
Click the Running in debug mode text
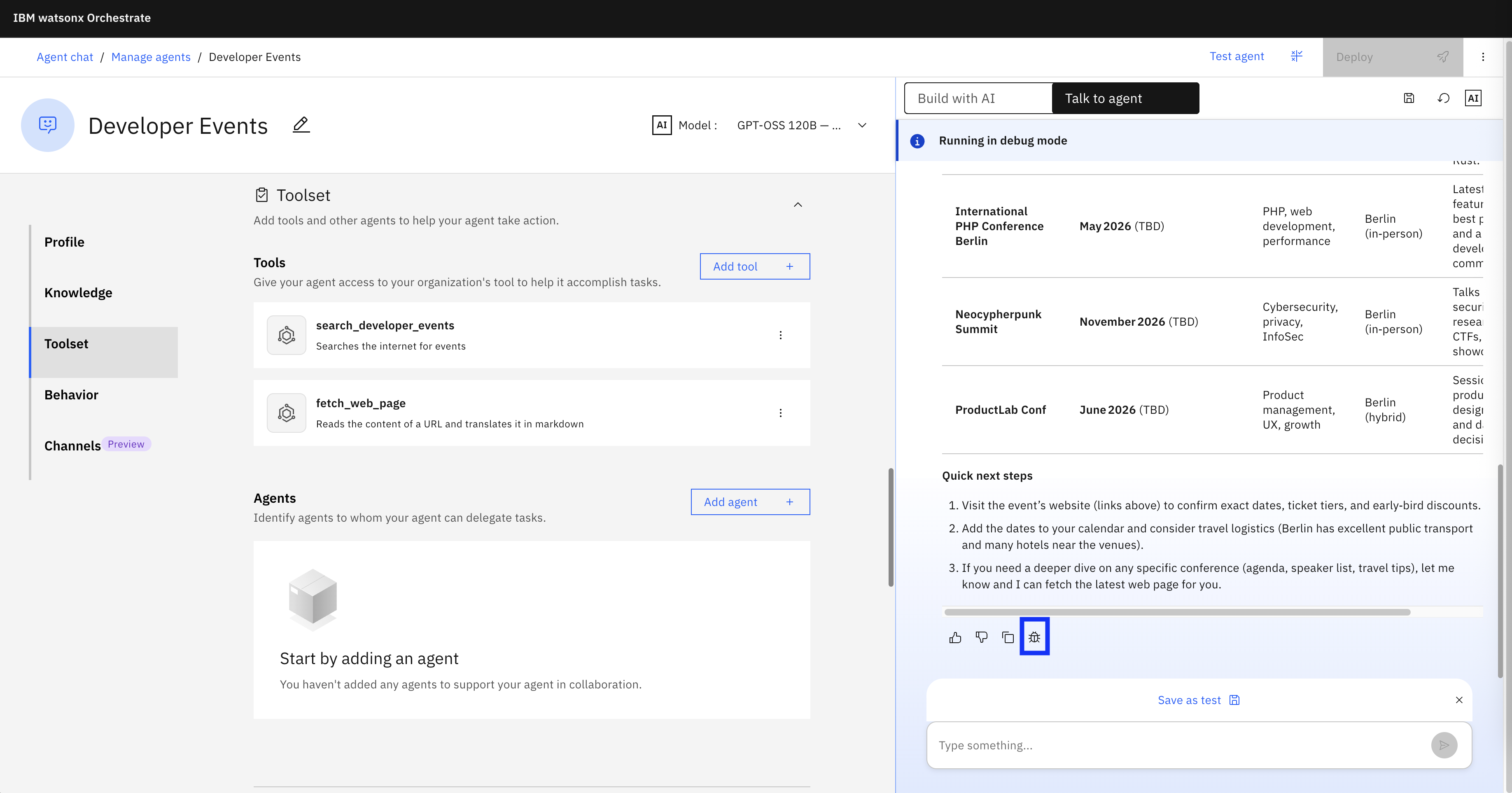coord(1003,141)
